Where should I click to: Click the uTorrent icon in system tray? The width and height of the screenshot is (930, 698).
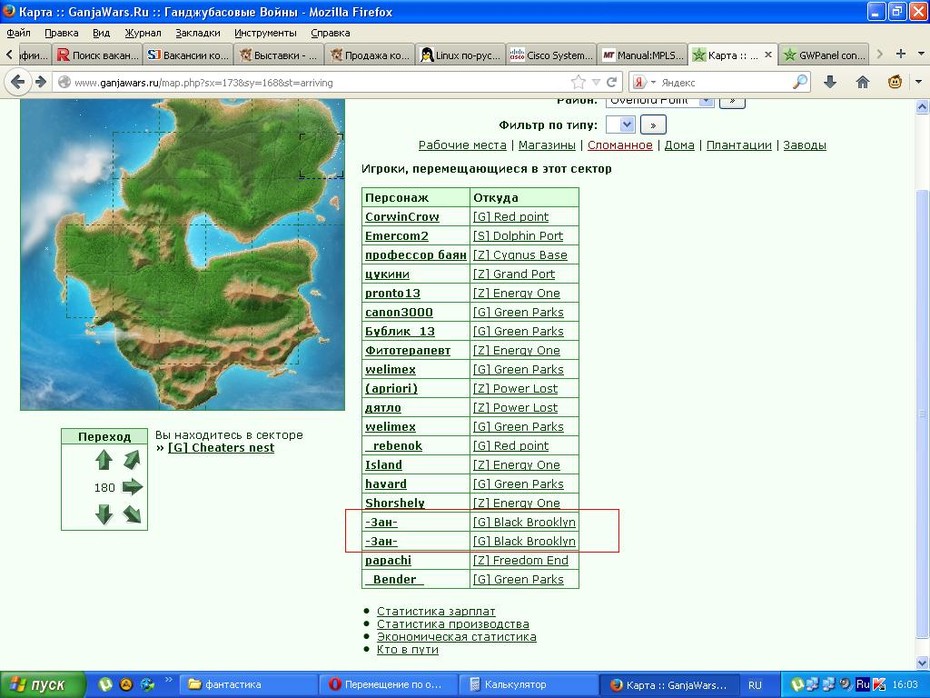click(798, 685)
